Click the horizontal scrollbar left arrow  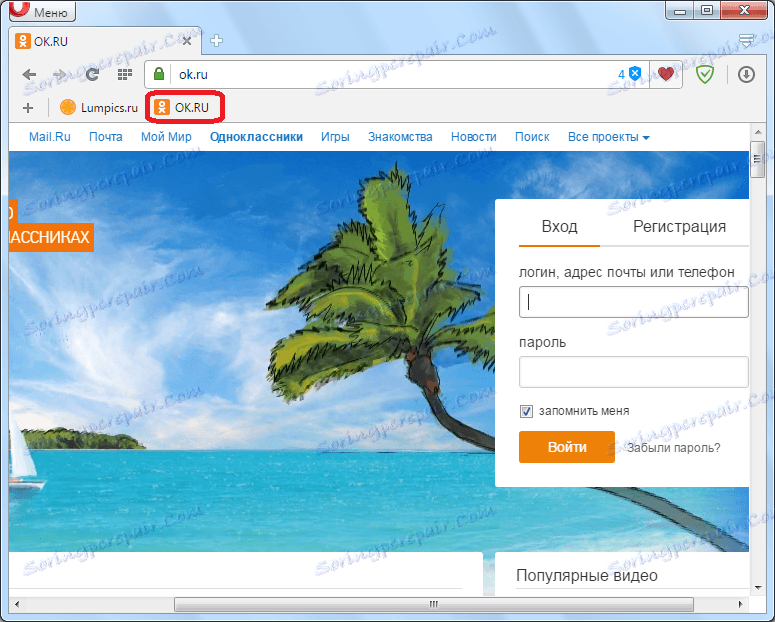[x=17, y=604]
